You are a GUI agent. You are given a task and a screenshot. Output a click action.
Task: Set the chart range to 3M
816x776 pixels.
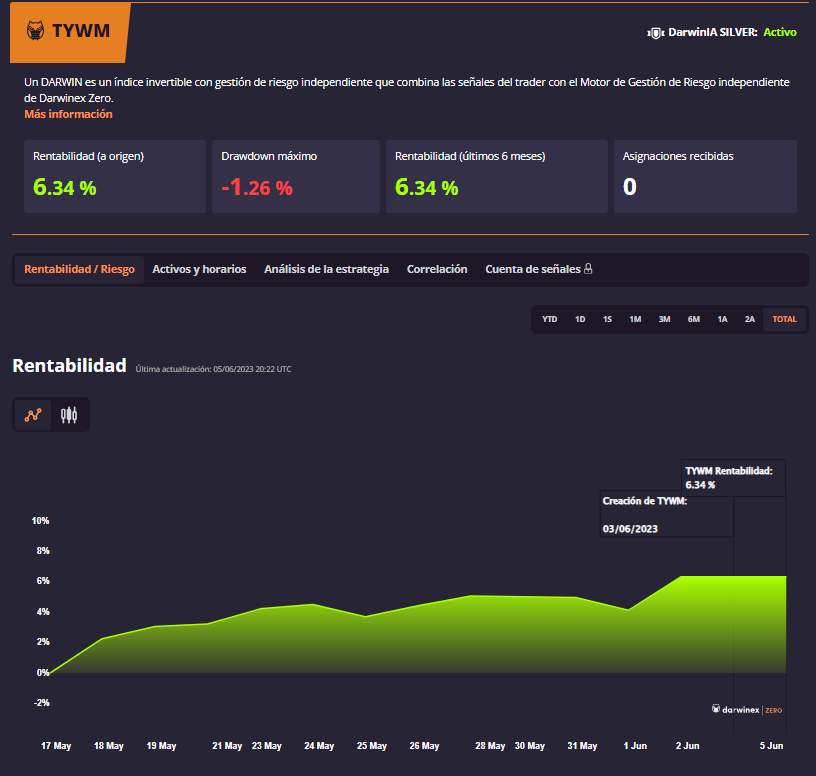click(664, 319)
